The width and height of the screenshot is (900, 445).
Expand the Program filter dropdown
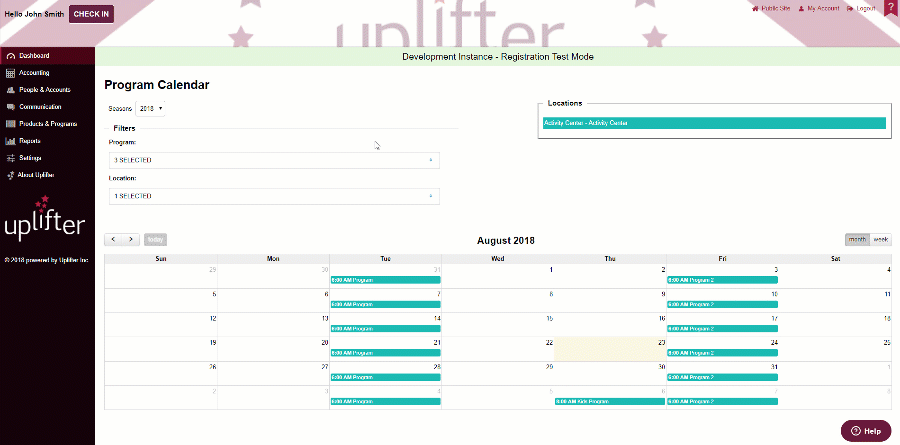(274, 160)
